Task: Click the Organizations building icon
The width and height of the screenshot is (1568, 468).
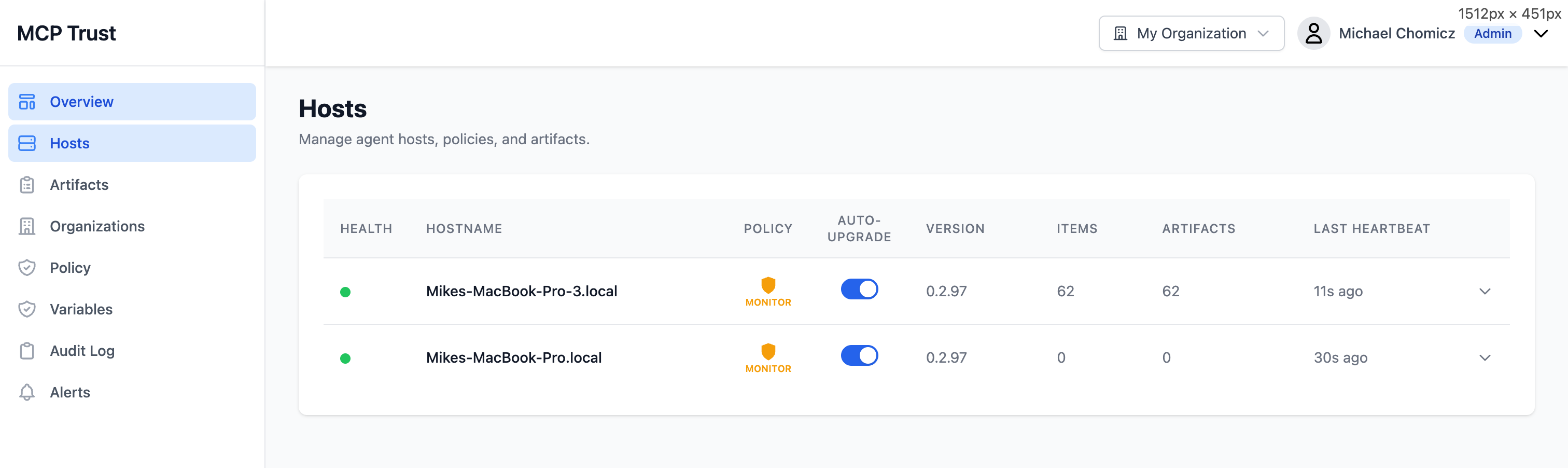Action: tap(27, 226)
